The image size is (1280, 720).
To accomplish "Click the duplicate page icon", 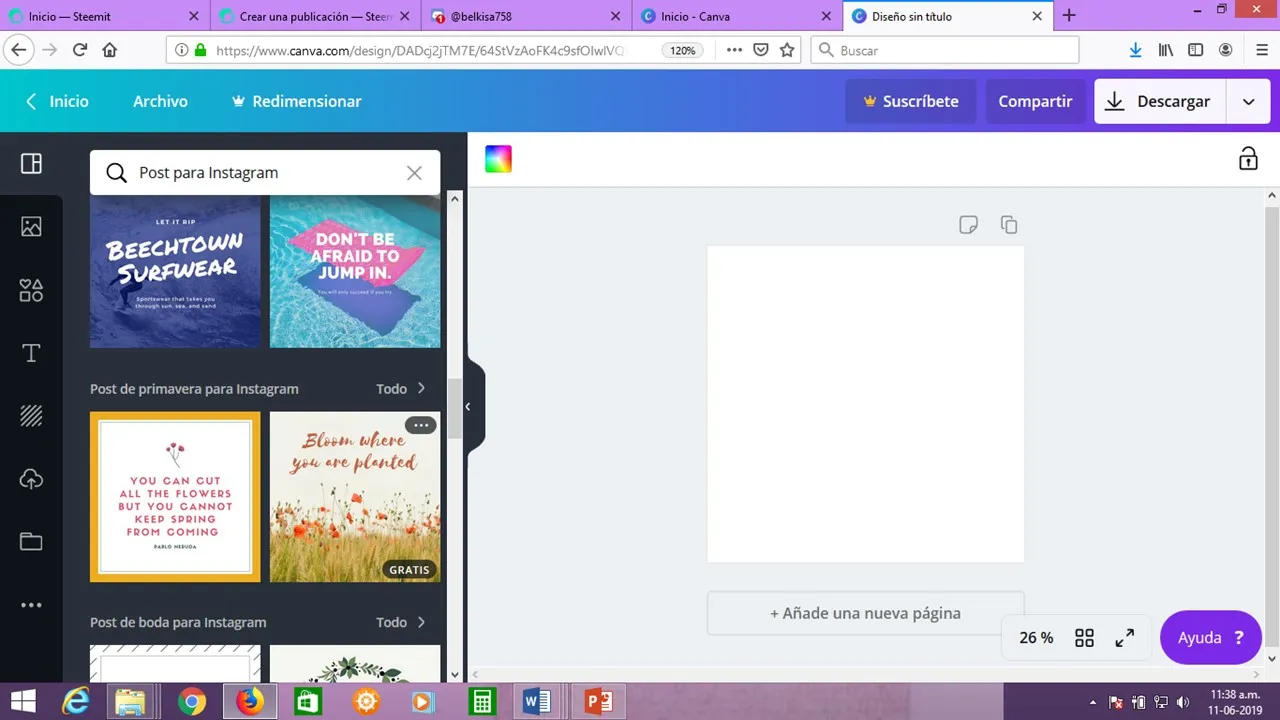I will pyautogui.click(x=1009, y=225).
